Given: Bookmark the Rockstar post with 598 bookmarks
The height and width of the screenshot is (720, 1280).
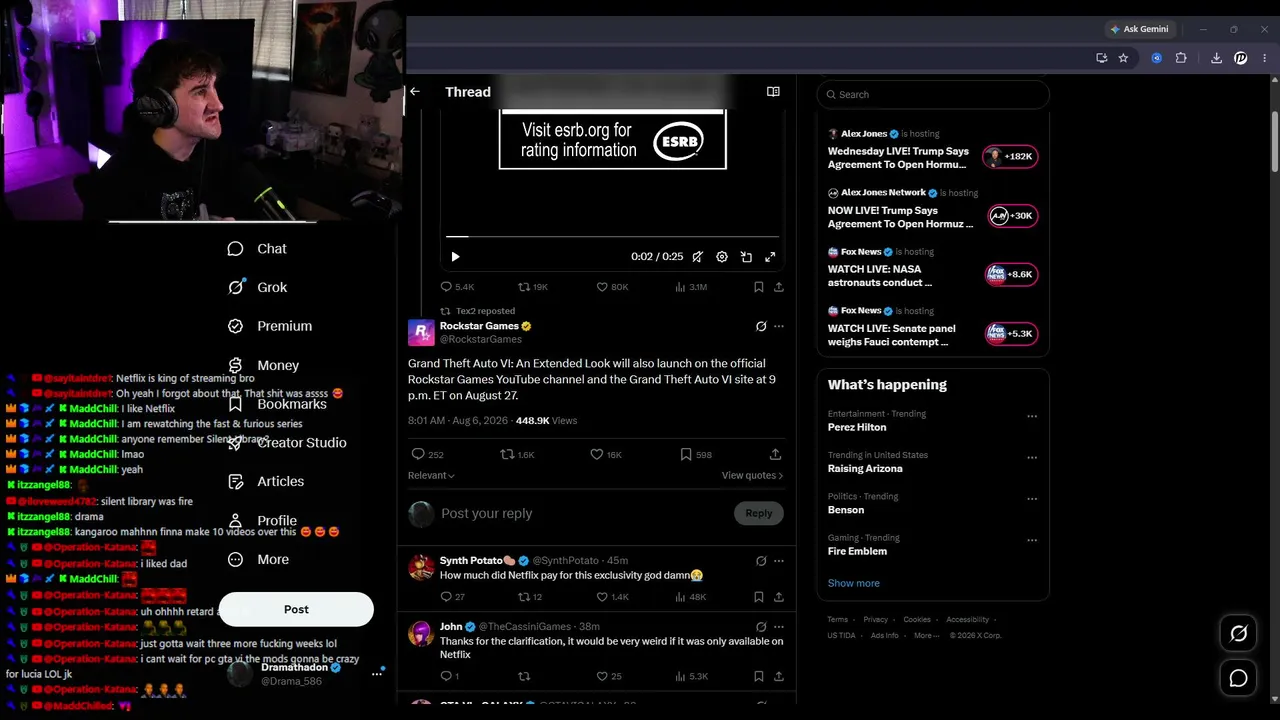Looking at the screenshot, I should point(696,454).
